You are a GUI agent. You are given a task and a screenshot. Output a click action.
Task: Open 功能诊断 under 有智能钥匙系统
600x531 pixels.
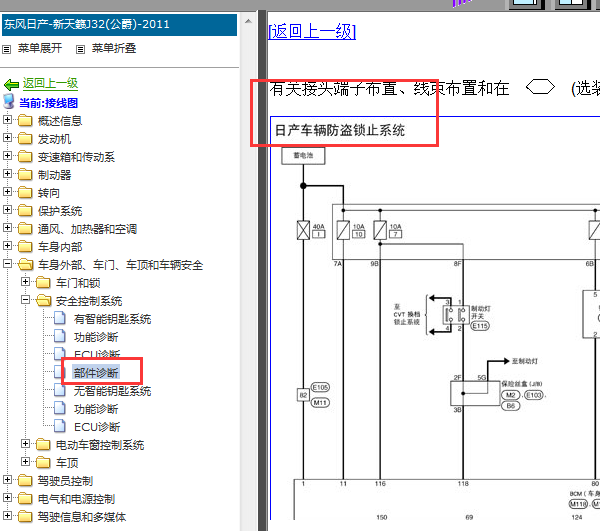point(96,337)
